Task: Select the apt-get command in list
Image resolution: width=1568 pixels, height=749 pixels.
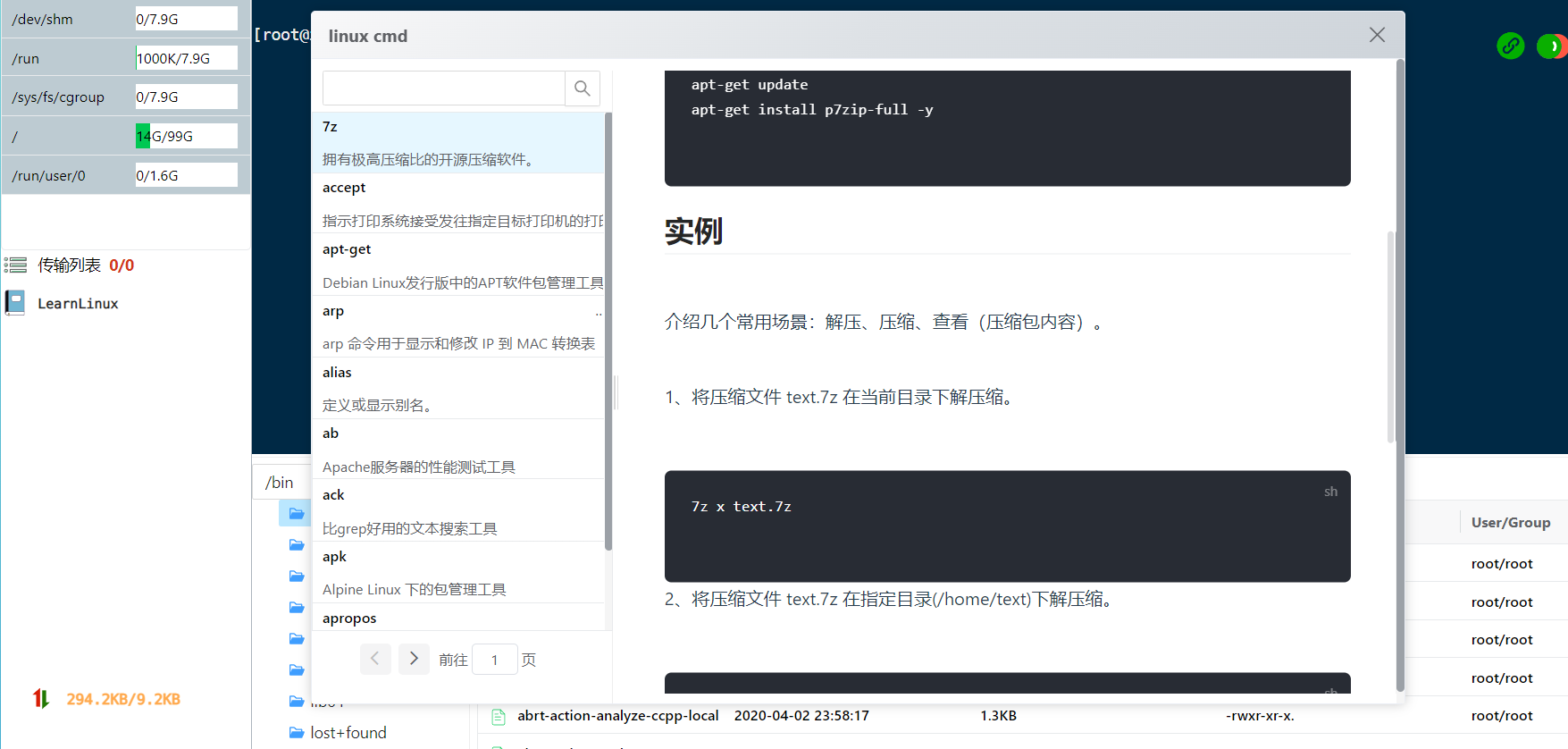Action: tap(458, 265)
